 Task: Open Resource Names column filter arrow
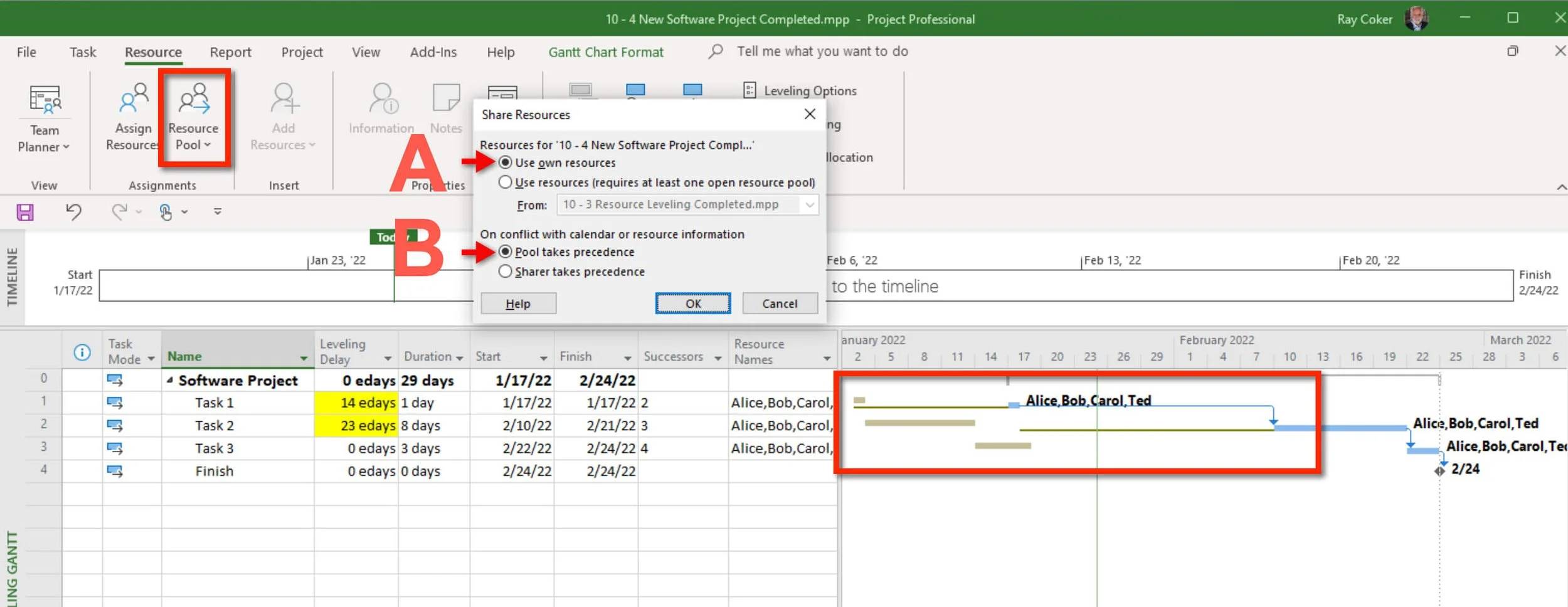click(827, 359)
